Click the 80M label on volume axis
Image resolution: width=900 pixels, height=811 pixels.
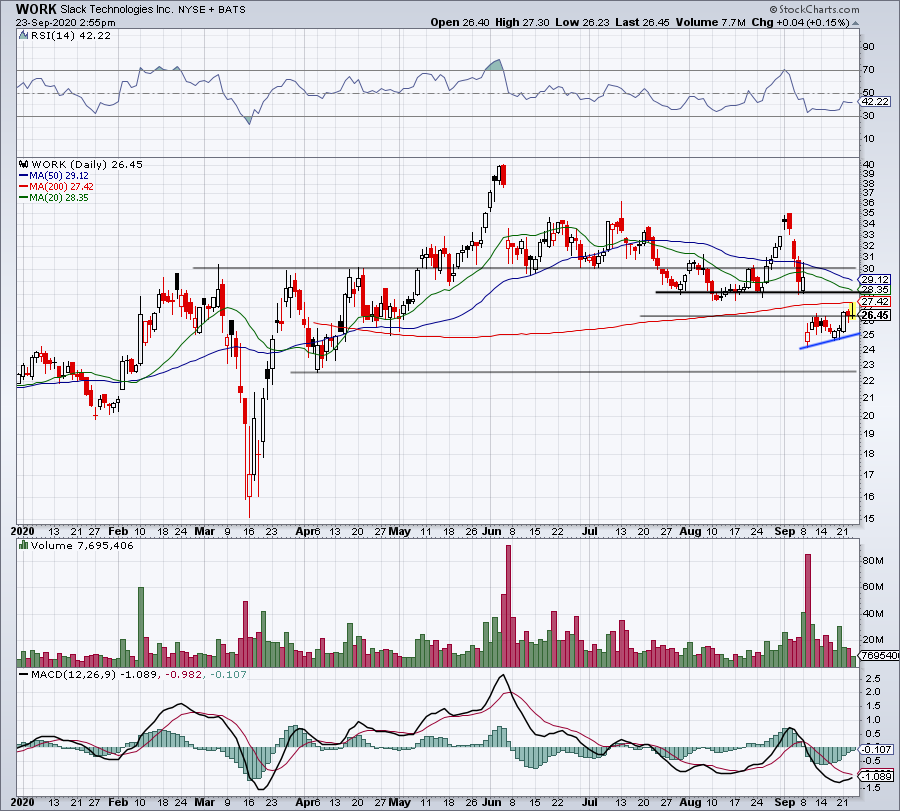pos(872,561)
